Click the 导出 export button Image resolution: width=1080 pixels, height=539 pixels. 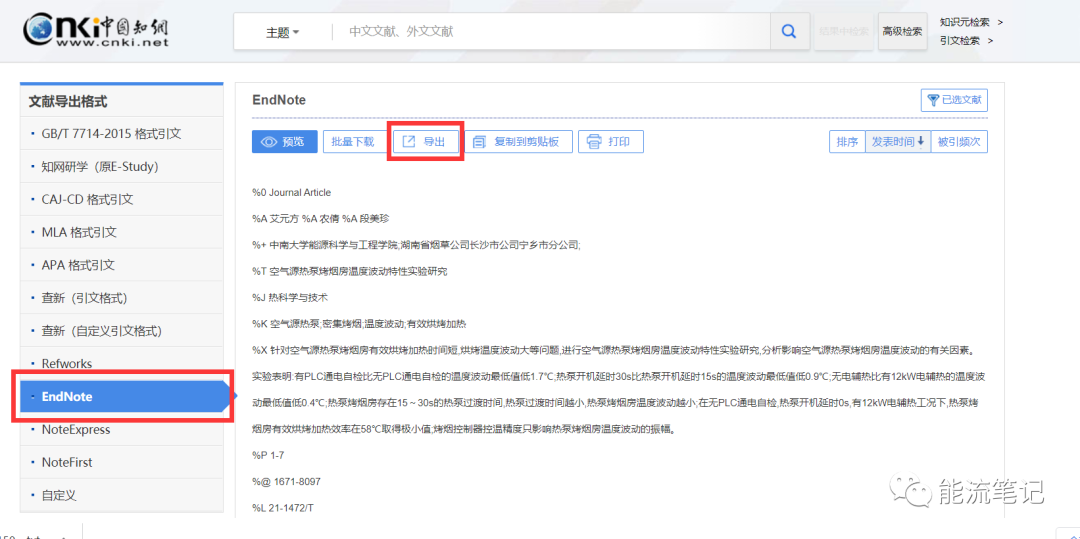(425, 142)
